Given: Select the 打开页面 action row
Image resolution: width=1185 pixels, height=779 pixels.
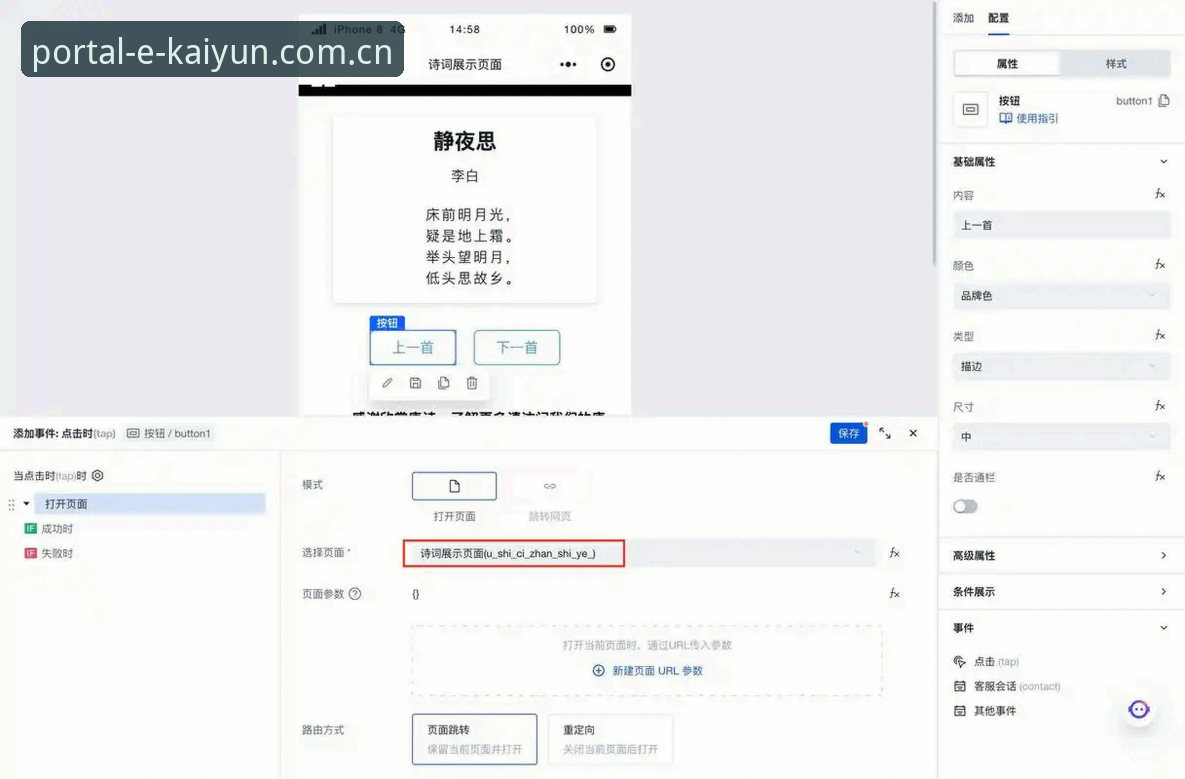Looking at the screenshot, I should pos(150,504).
